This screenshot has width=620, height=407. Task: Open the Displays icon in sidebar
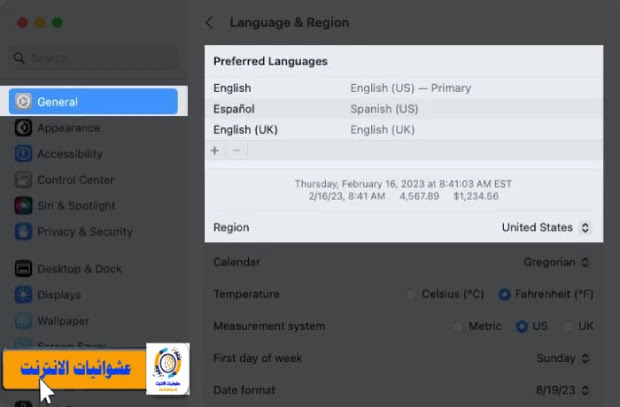coord(23,295)
